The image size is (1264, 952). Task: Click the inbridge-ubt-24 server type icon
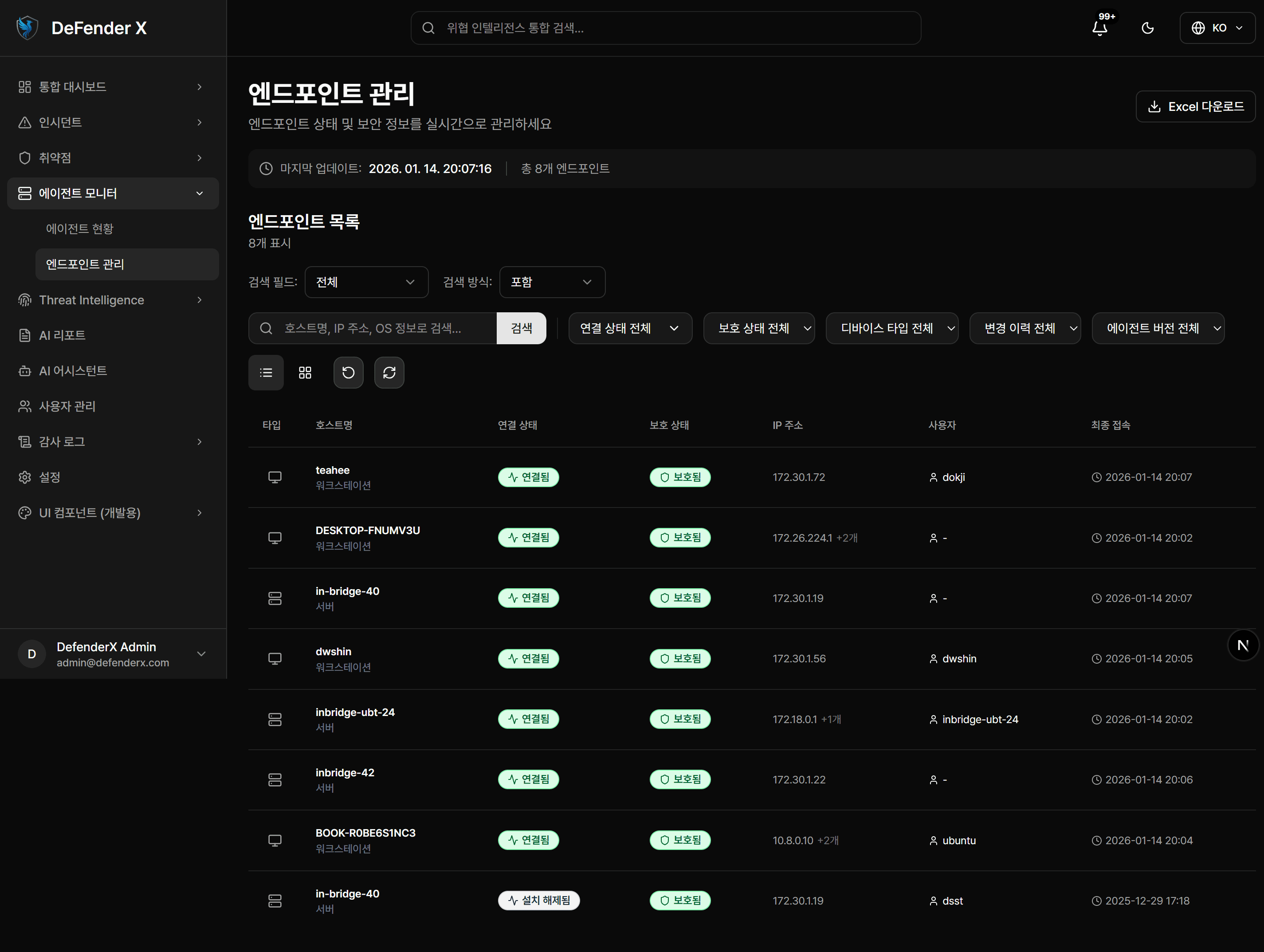(x=275, y=720)
